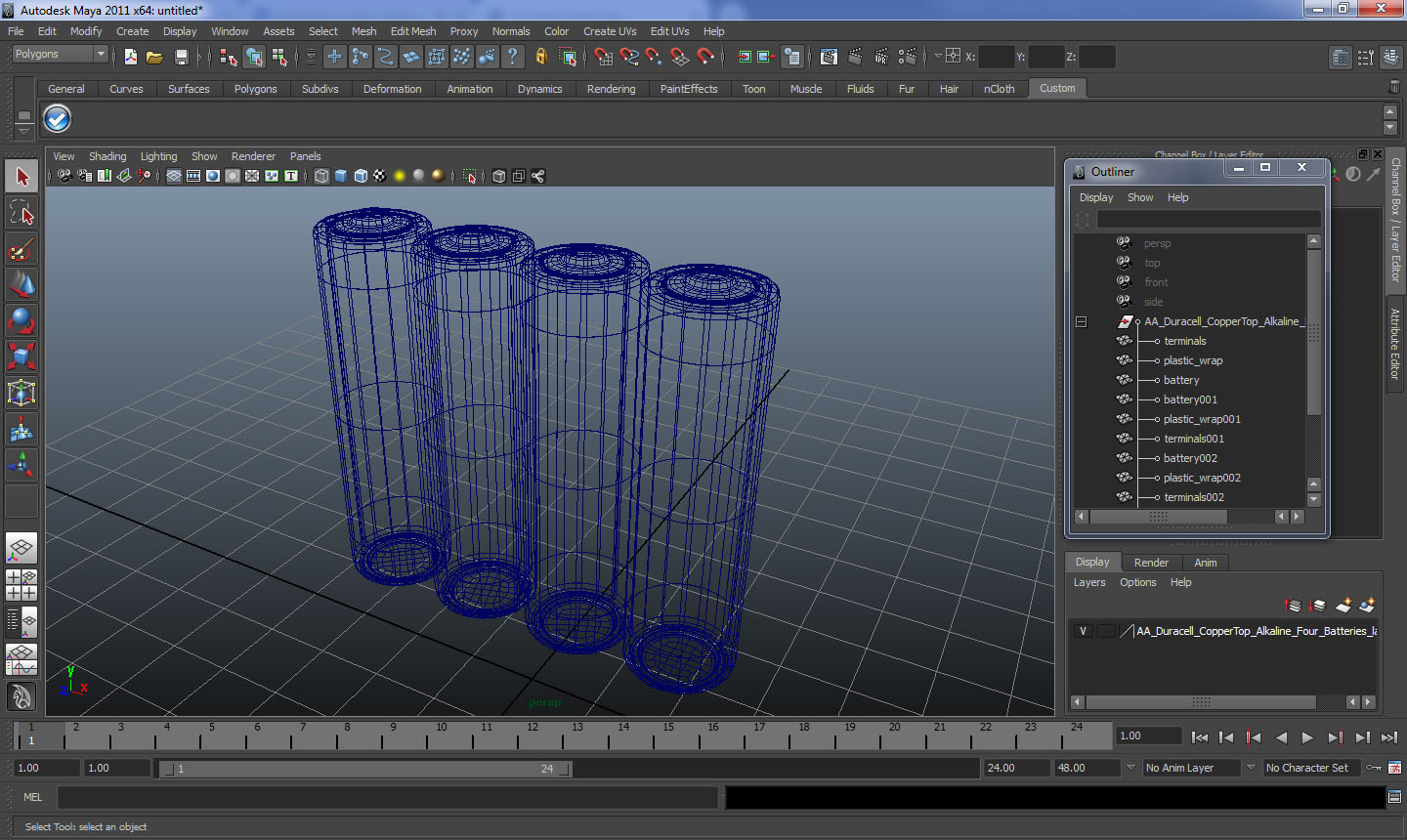Viewport: 1407px width, 840px height.
Task: Pick the Move tool in toolbox
Action: 21,285
